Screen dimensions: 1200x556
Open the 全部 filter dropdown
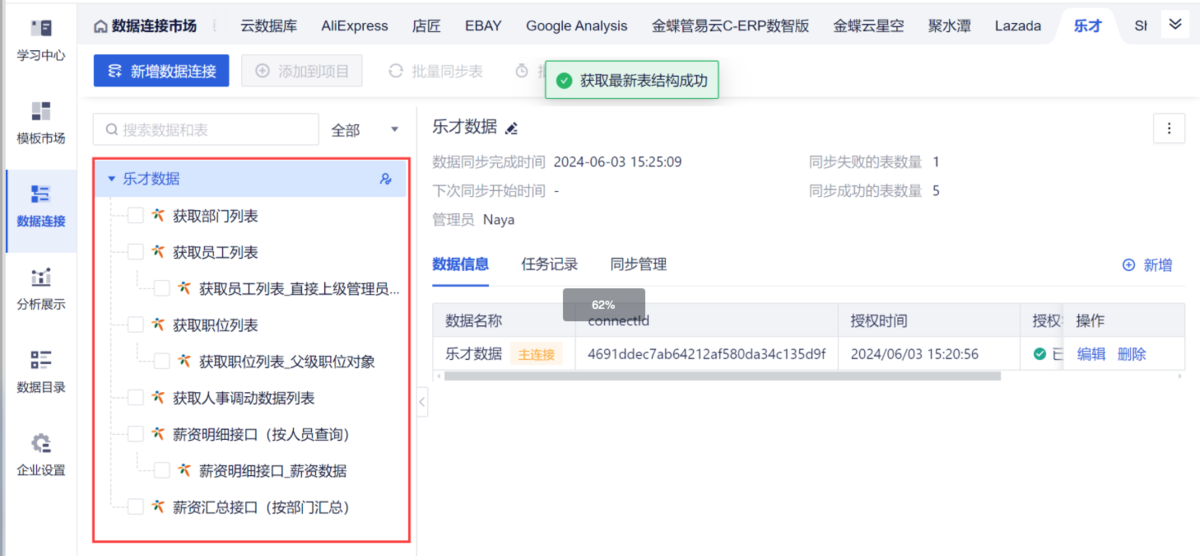tap(364, 130)
